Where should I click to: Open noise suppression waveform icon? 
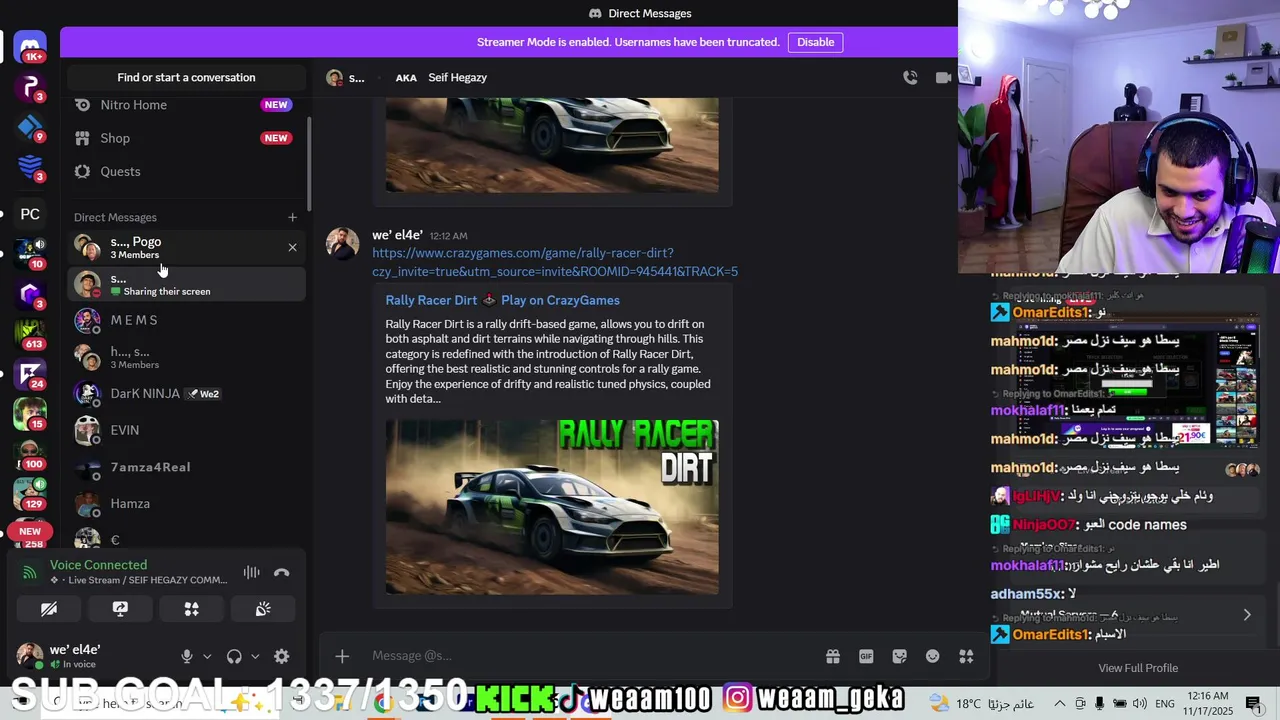(x=251, y=572)
